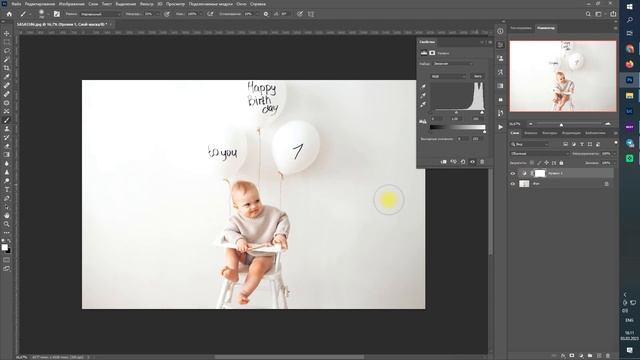This screenshot has height=360, width=640.
Task: Open the brush settings panel icon
Action: pos(57,14)
